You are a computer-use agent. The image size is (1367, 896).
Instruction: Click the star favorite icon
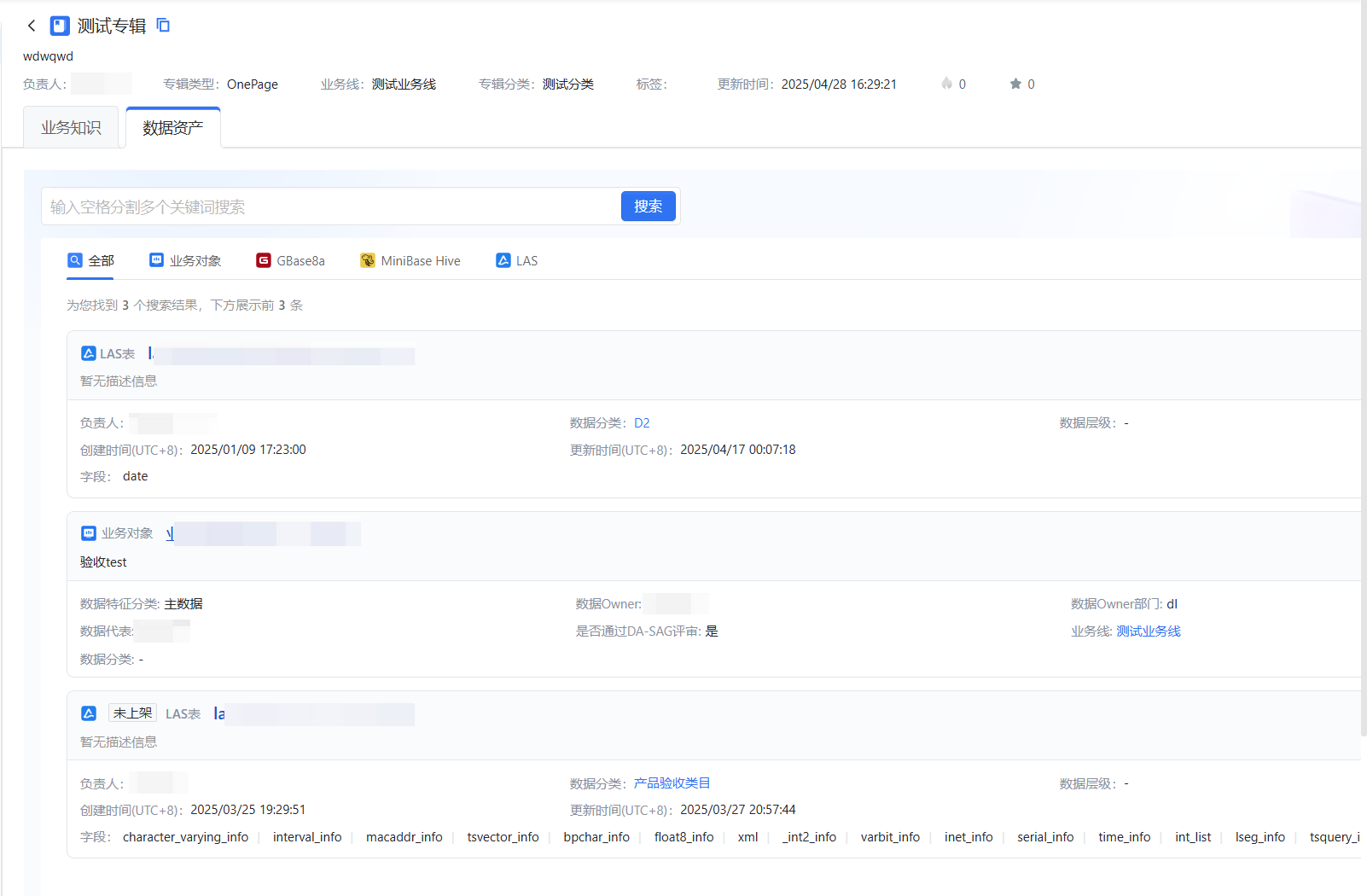click(x=1015, y=84)
